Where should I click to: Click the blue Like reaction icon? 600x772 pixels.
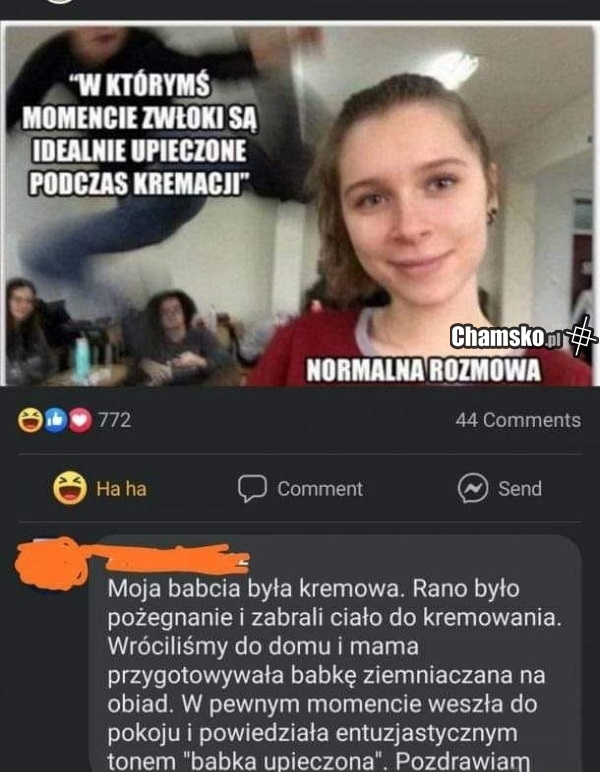[56, 420]
